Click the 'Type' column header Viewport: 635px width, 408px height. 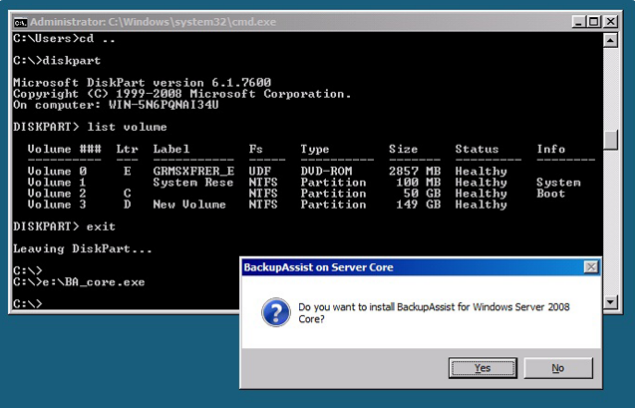pyautogui.click(x=315, y=150)
